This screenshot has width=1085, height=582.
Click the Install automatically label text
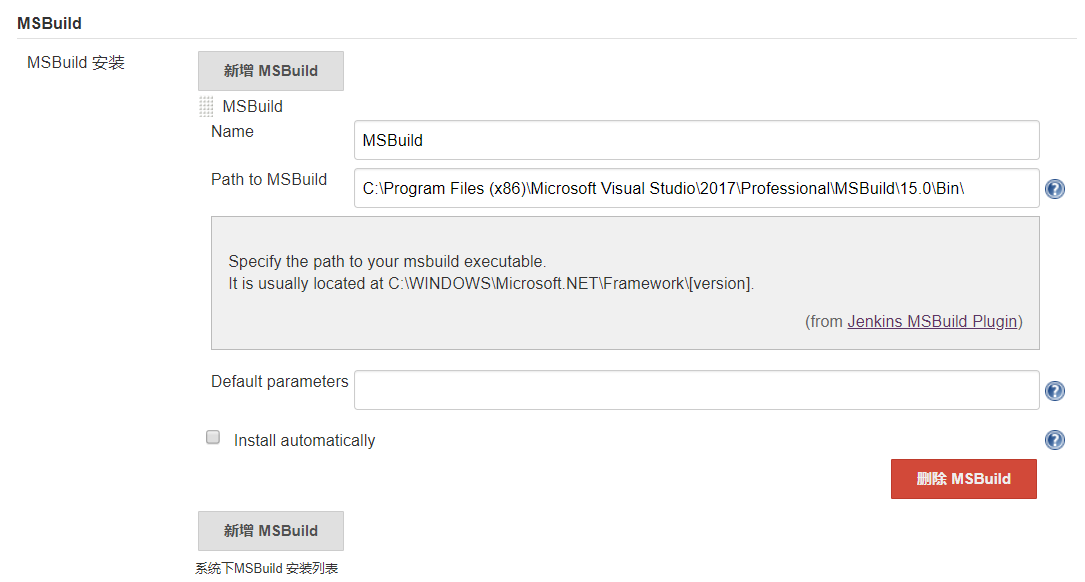[304, 440]
